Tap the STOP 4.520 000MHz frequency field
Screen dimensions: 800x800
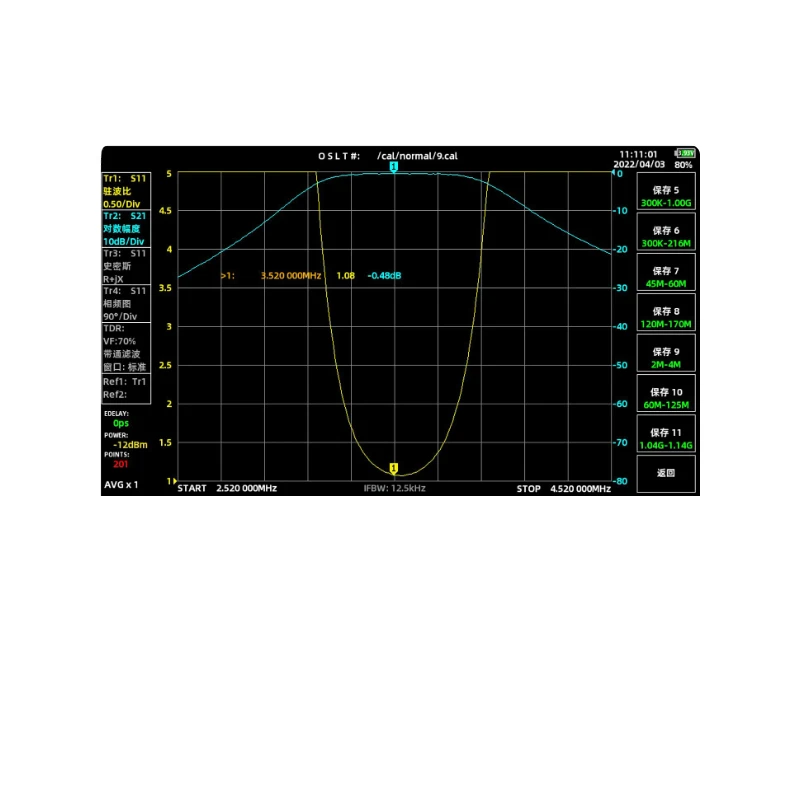pos(563,489)
